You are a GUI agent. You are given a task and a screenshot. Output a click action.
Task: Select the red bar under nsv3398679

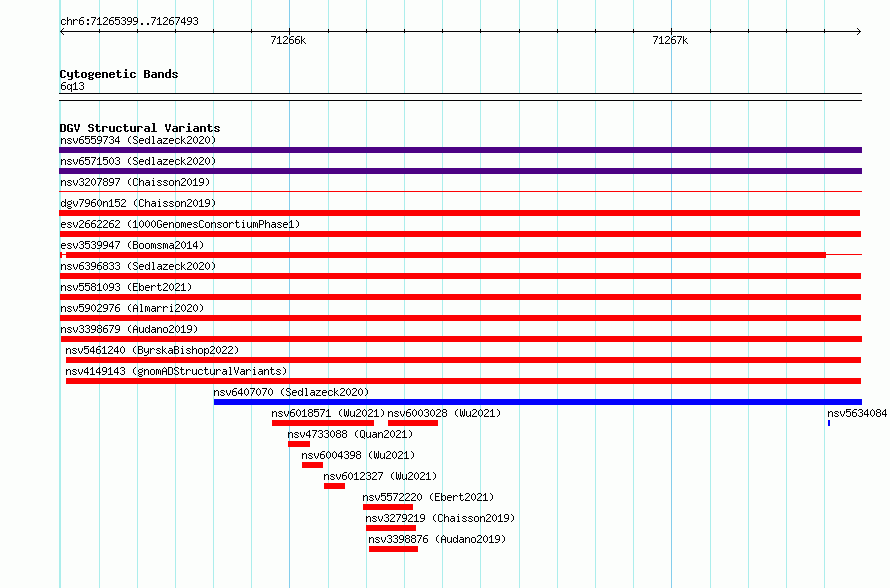(x=461, y=339)
